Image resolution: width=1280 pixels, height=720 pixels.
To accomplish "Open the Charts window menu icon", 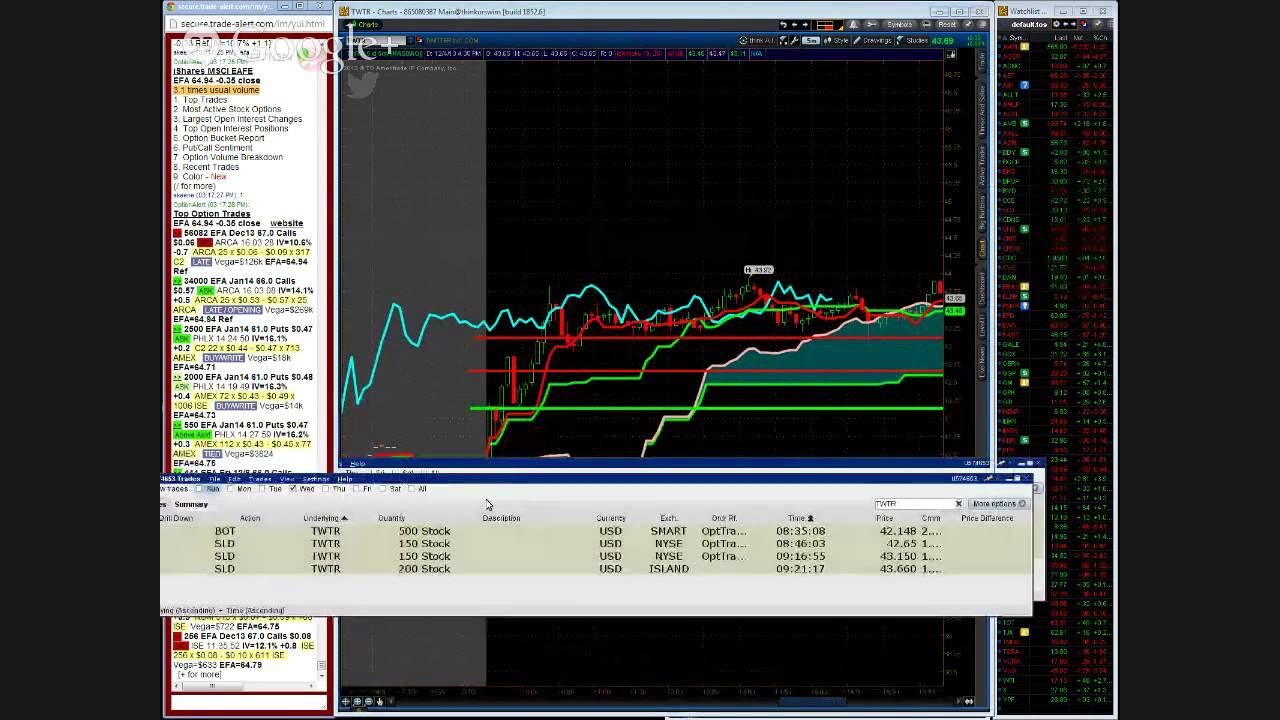I will 982,25.
